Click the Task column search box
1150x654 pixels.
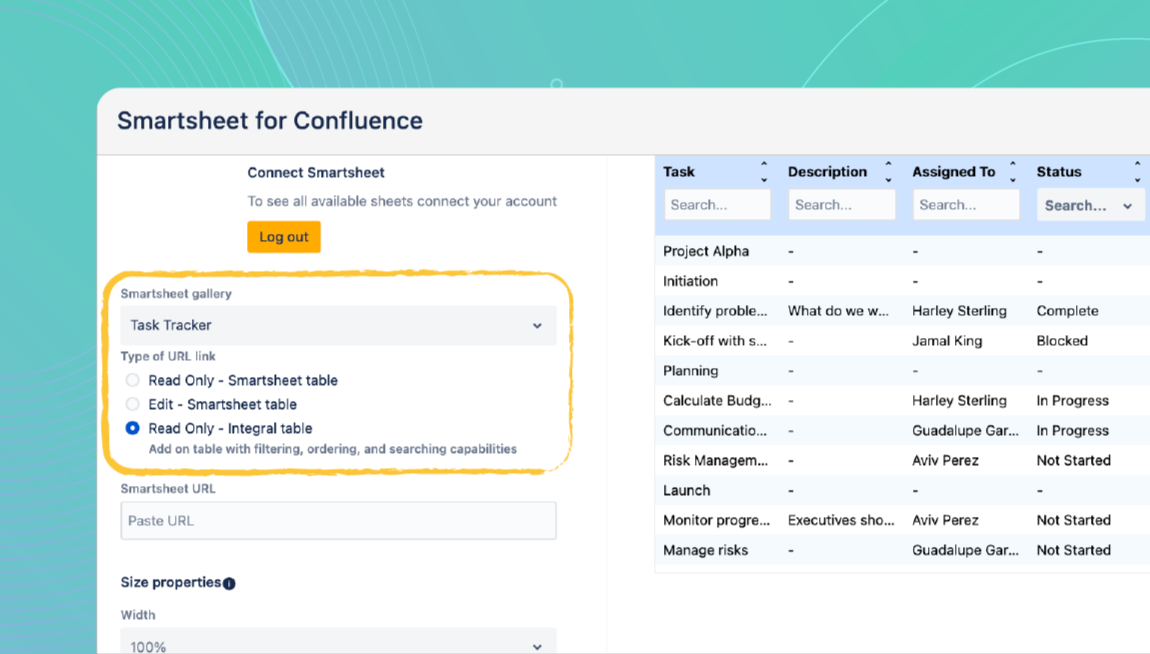[x=717, y=205]
